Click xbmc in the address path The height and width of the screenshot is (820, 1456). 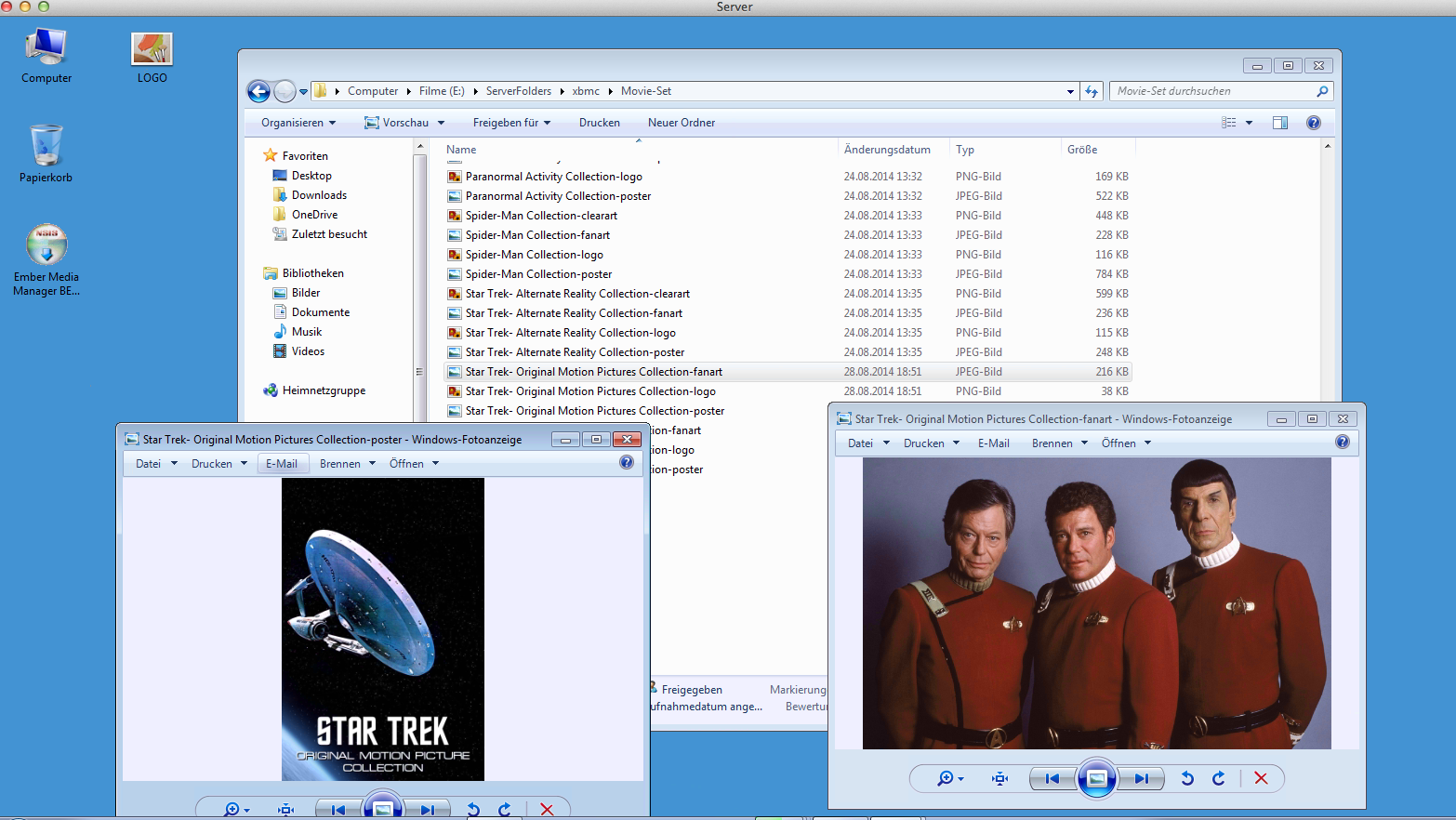click(x=586, y=91)
